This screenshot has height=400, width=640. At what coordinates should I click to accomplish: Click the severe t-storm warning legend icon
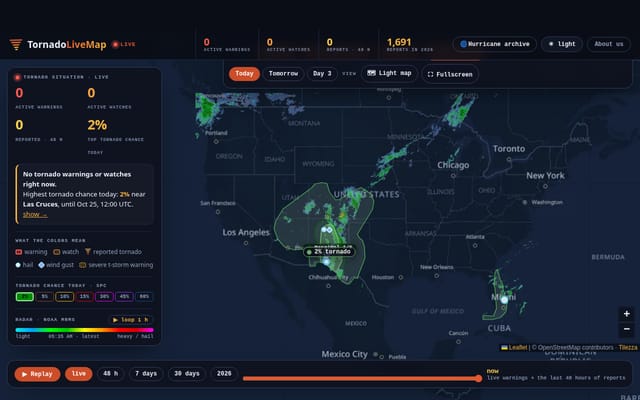(82, 265)
